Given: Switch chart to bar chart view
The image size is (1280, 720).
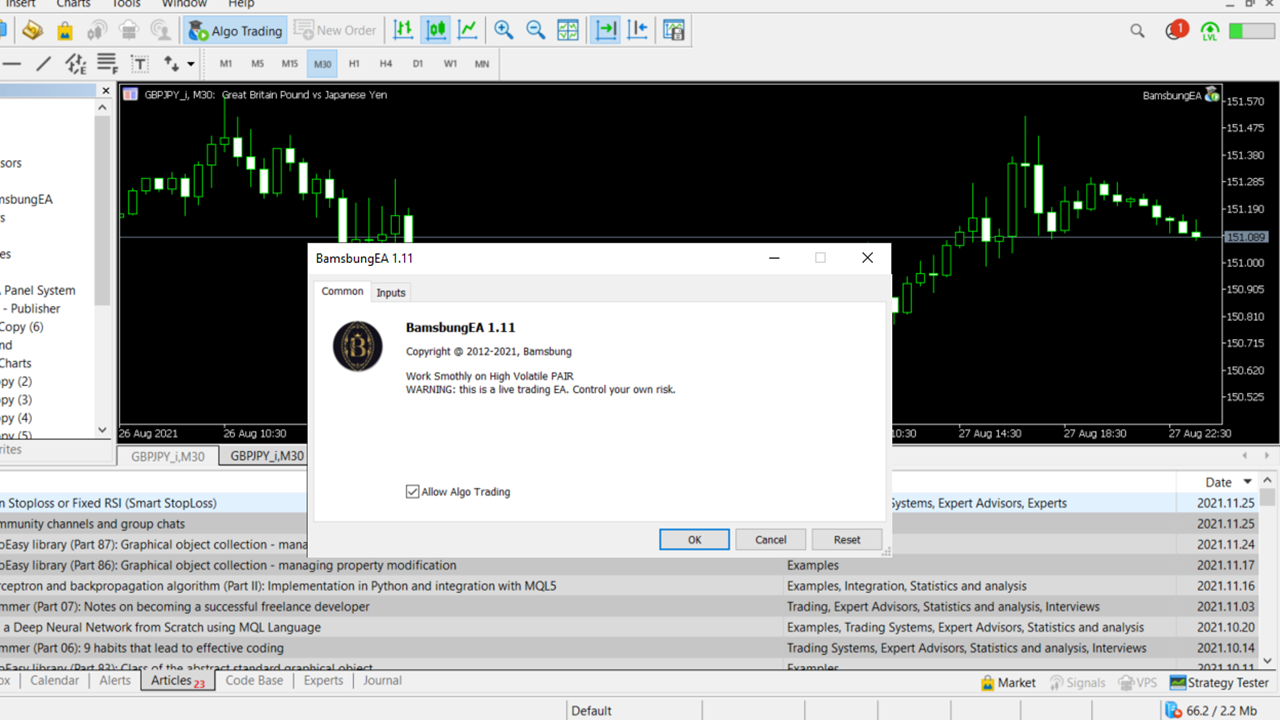Looking at the screenshot, I should tap(404, 31).
